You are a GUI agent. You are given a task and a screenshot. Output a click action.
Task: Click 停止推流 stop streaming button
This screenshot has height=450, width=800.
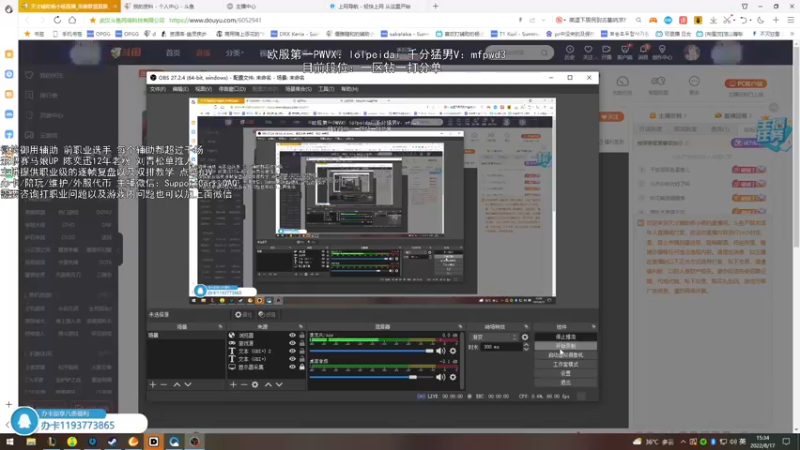565,337
